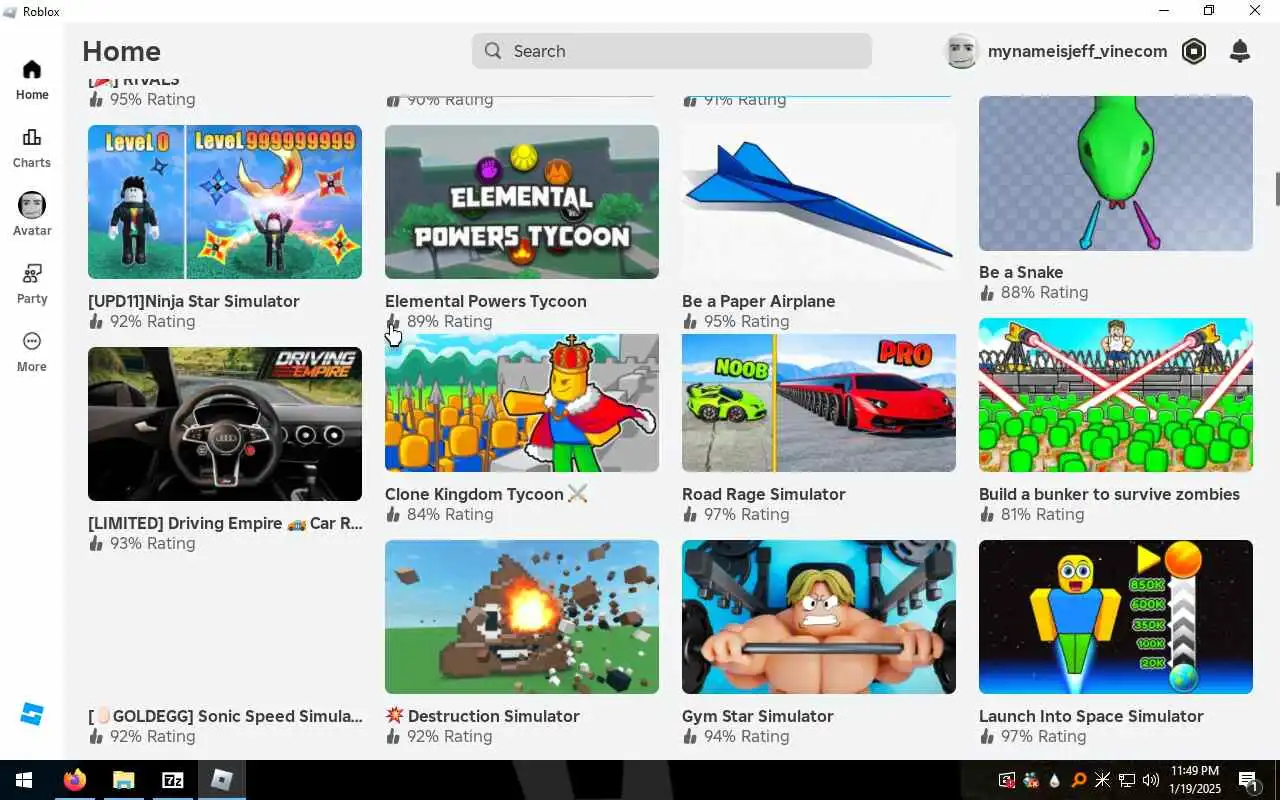Open the Clone Kingdom Tycoon thumbnail
Screen dimensions: 1280x800
pos(522,403)
